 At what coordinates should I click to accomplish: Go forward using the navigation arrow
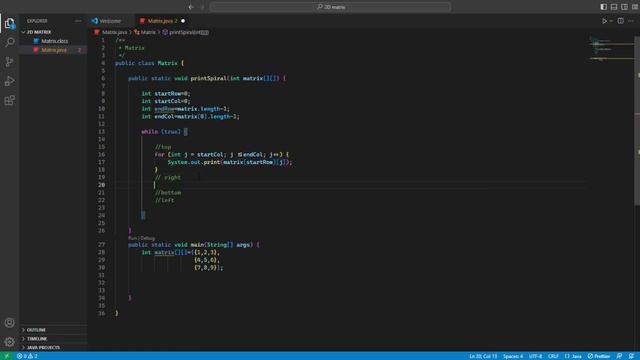click(x=202, y=7)
